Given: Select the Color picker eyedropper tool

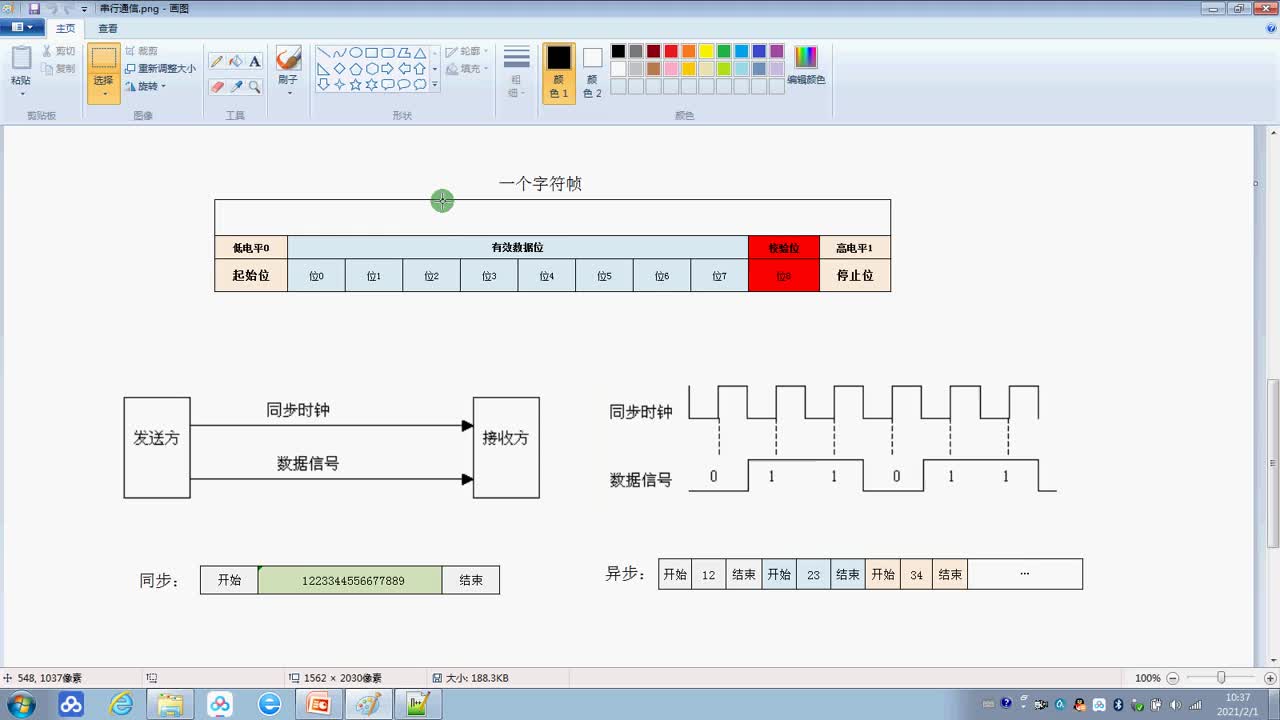Looking at the screenshot, I should tap(236, 87).
